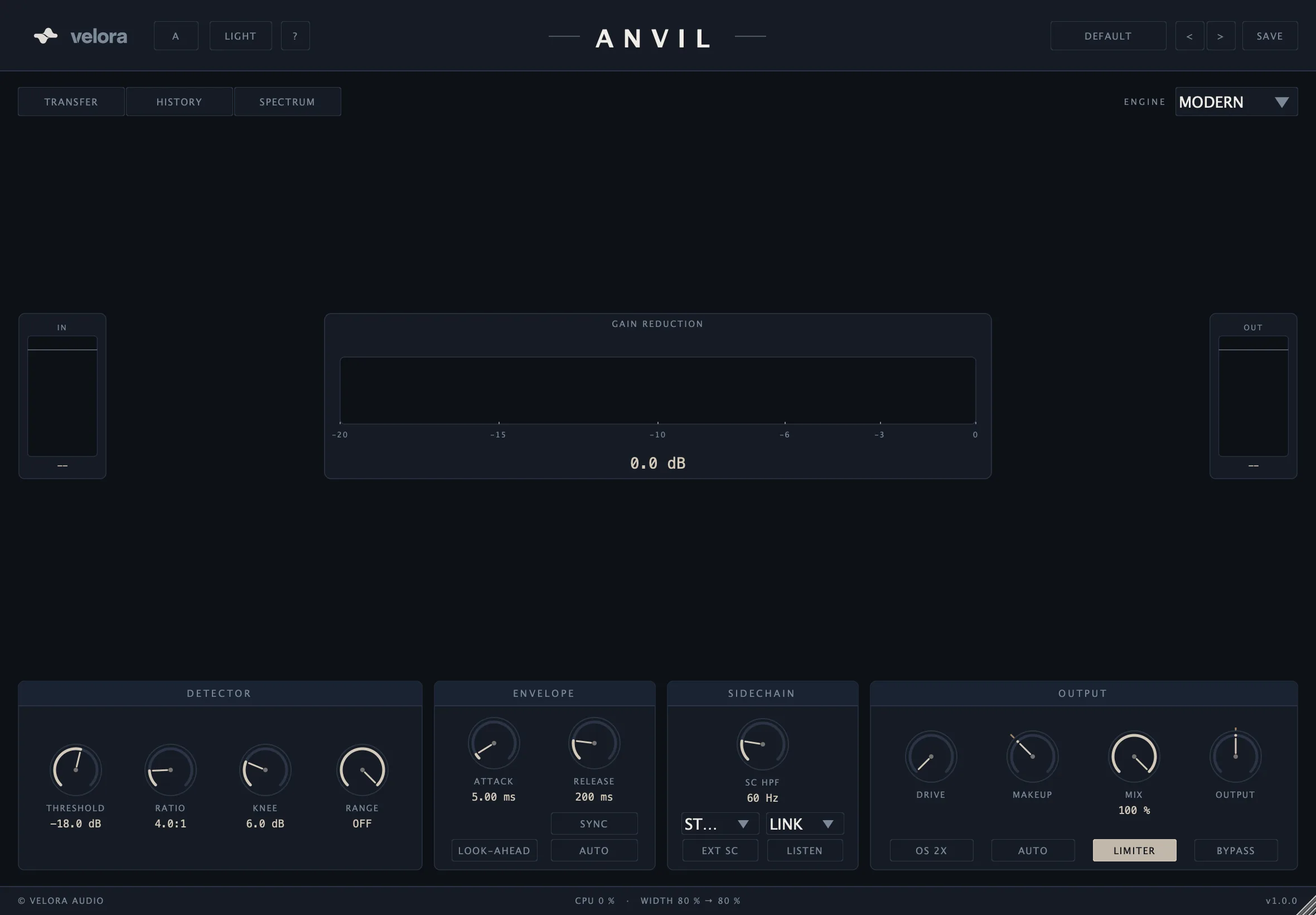
Task: Click the 100 % mix value
Action: [x=1134, y=810]
